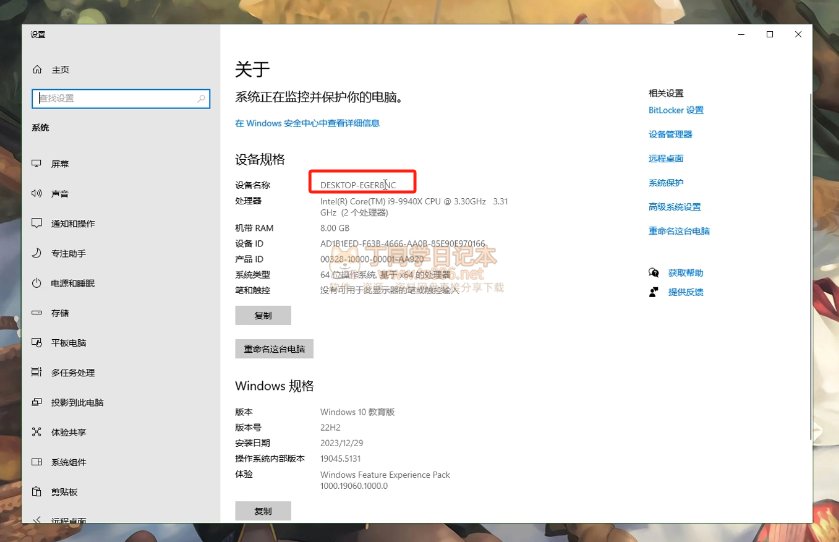The height and width of the screenshot is (542, 839).
Task: Click the 电源和睡眠 power icon
Action: tap(36, 283)
